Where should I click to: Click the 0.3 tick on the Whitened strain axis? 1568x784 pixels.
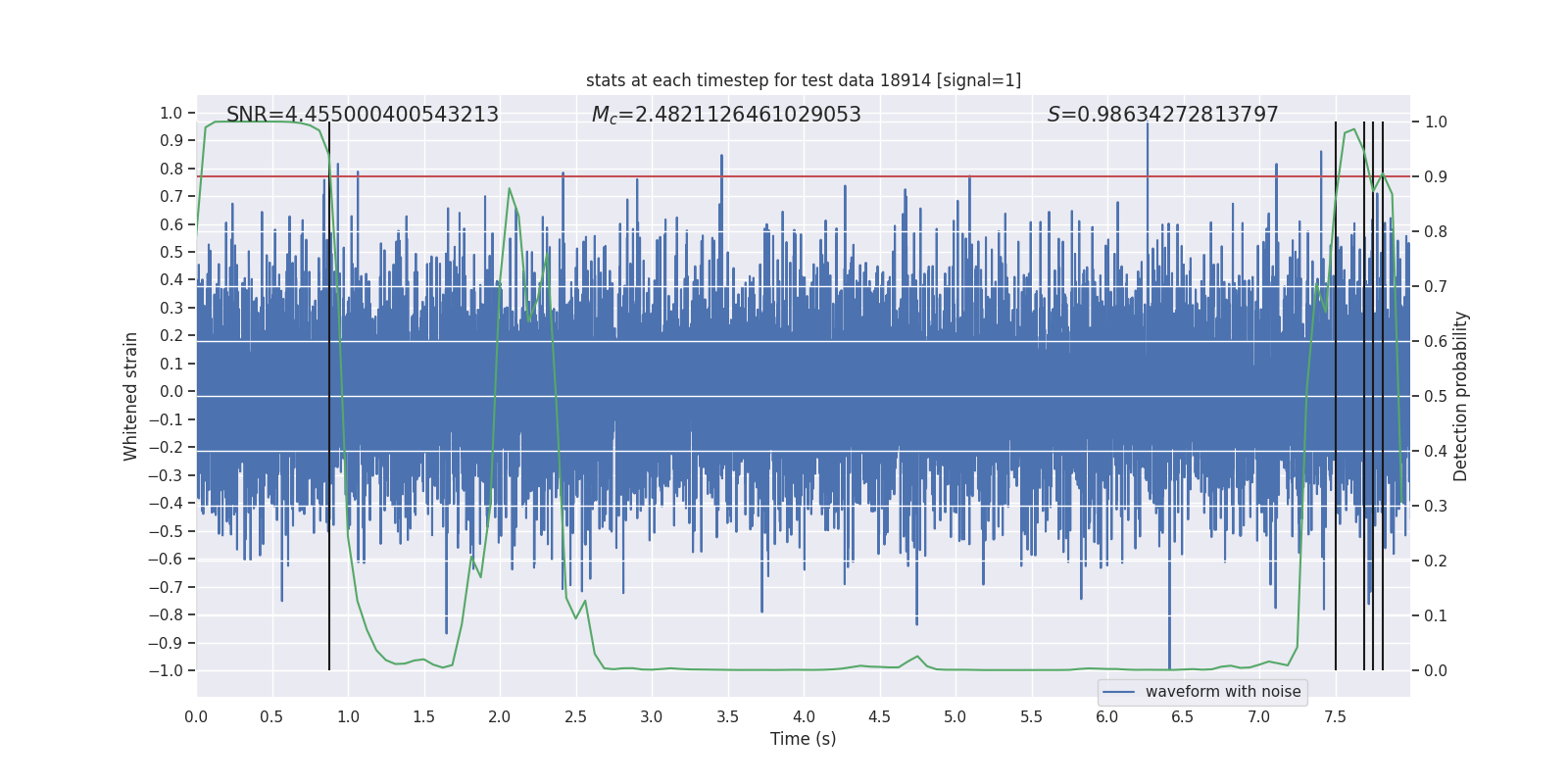click(x=171, y=308)
